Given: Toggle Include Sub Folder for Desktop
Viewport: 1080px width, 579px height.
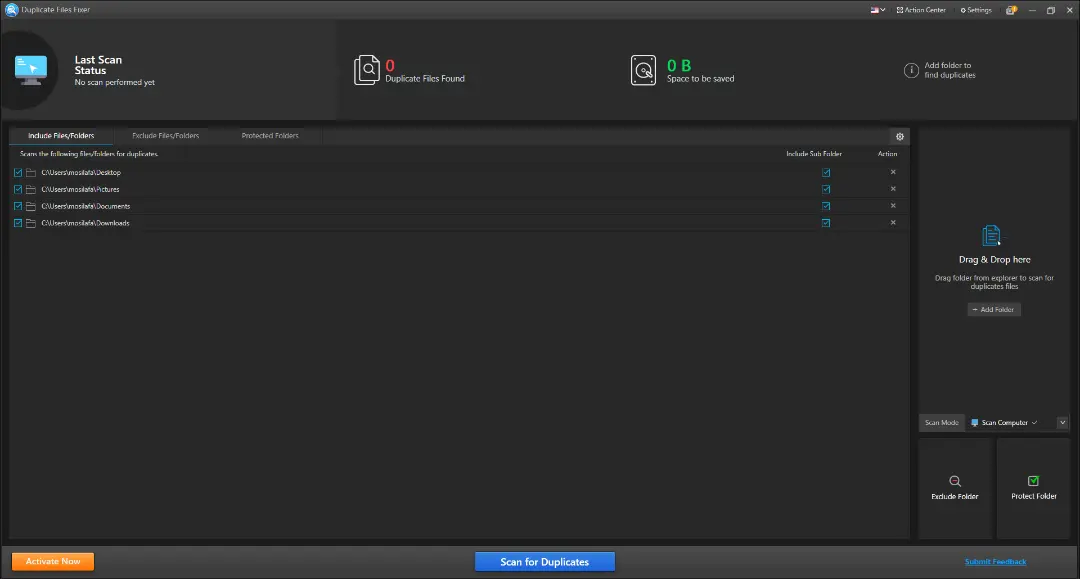Looking at the screenshot, I should tap(826, 173).
